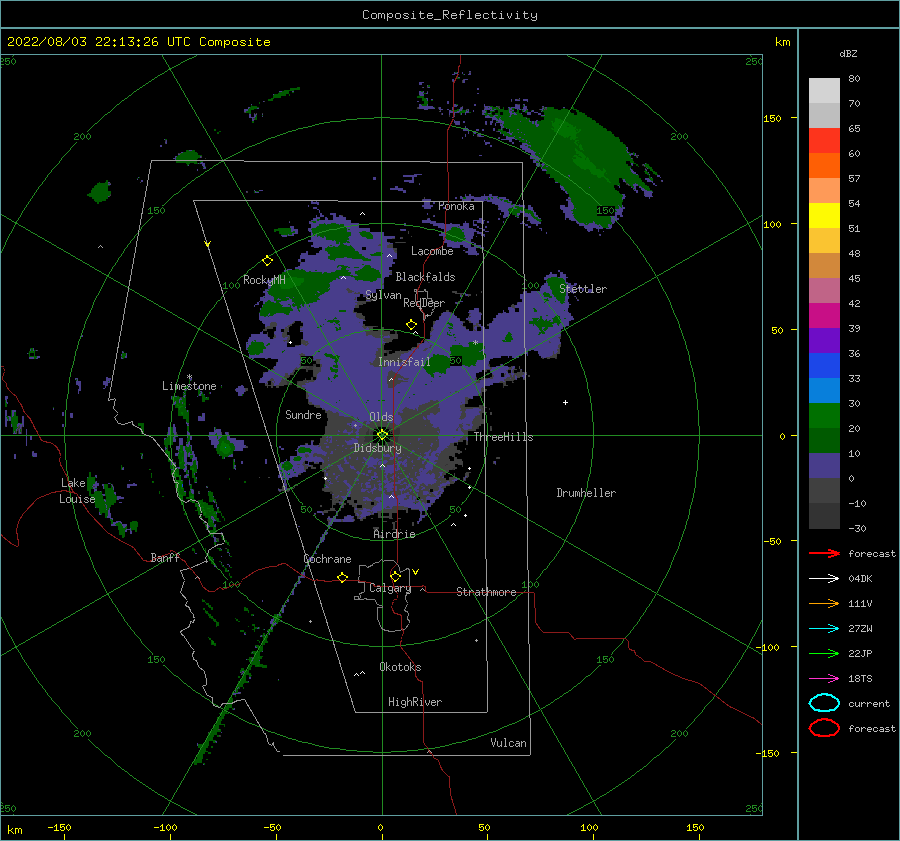Image resolution: width=900 pixels, height=841 pixels.
Task: Click the yellow diamond marker above Calgary label
Action: [395, 576]
